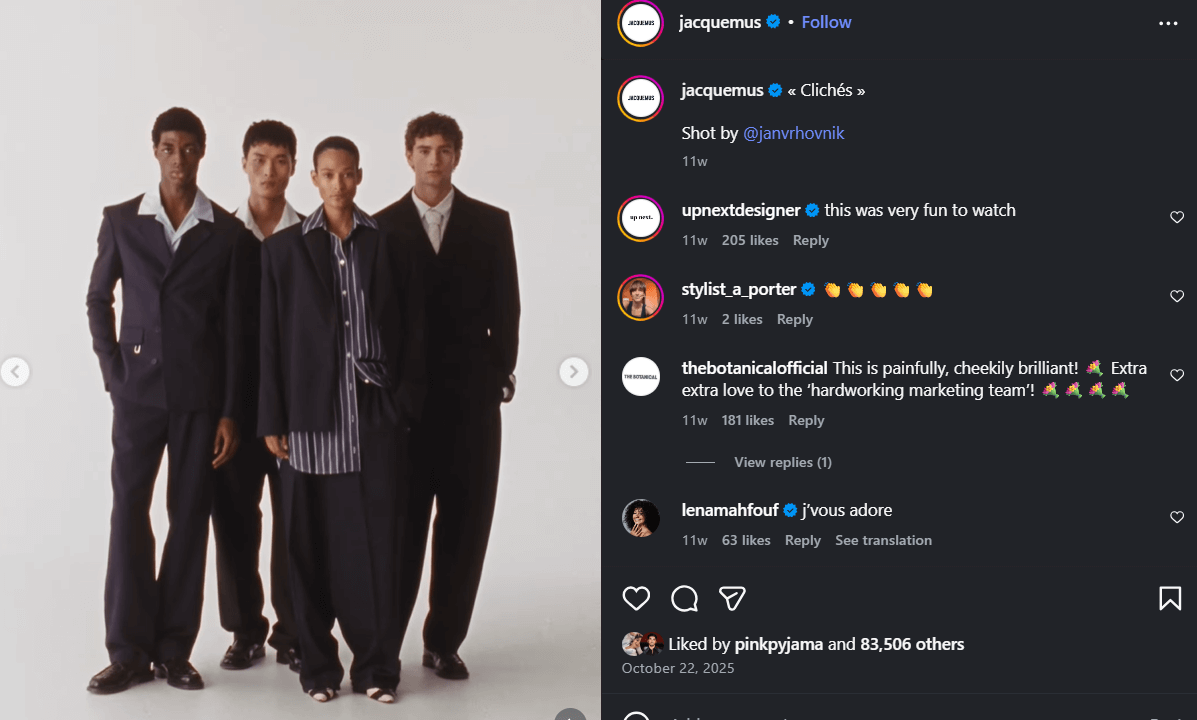Like the post using the heart icon
Viewport: 1197px width, 720px height.
click(x=636, y=597)
